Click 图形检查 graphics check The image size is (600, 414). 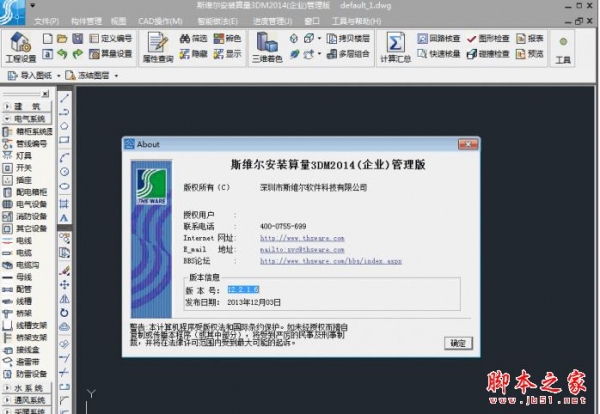pyautogui.click(x=488, y=38)
